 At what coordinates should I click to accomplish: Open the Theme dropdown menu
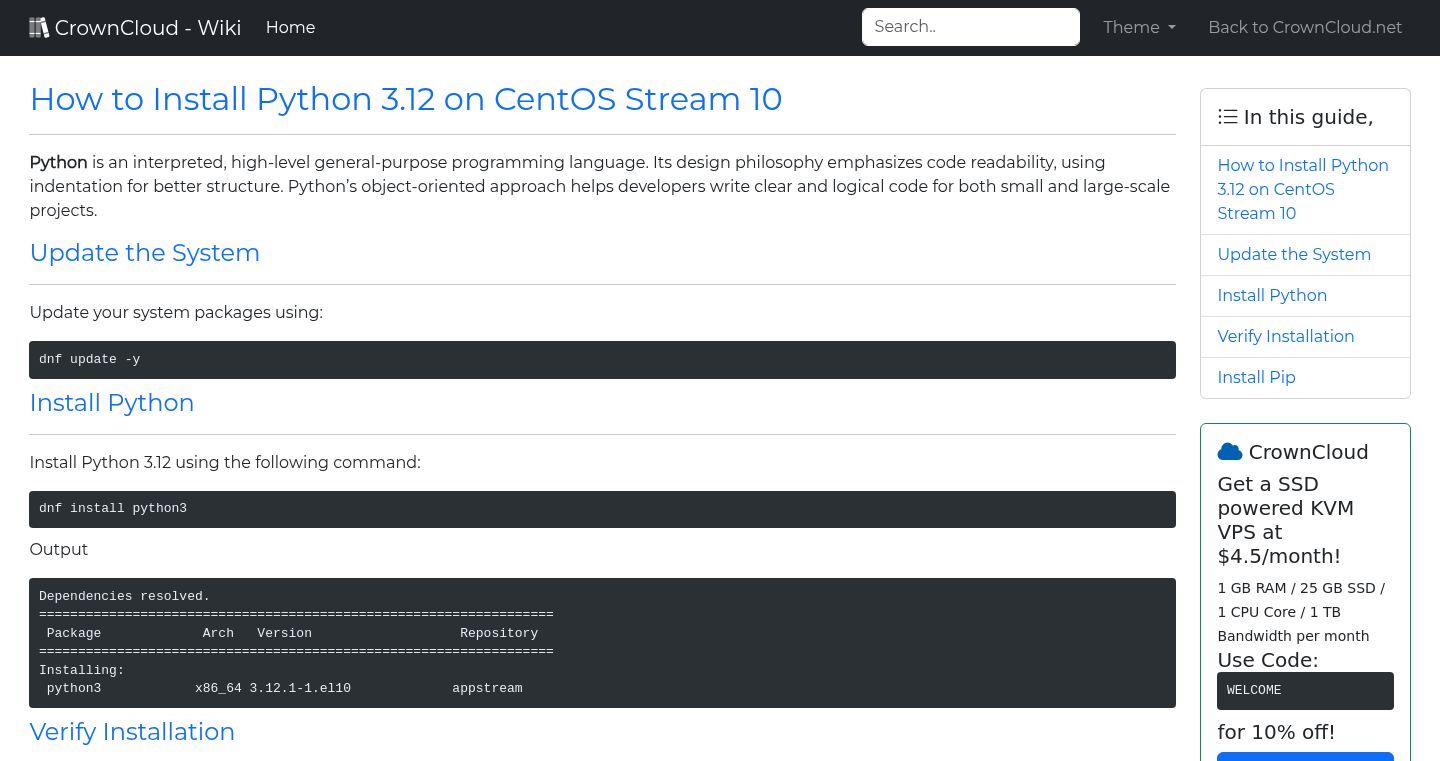[1139, 28]
